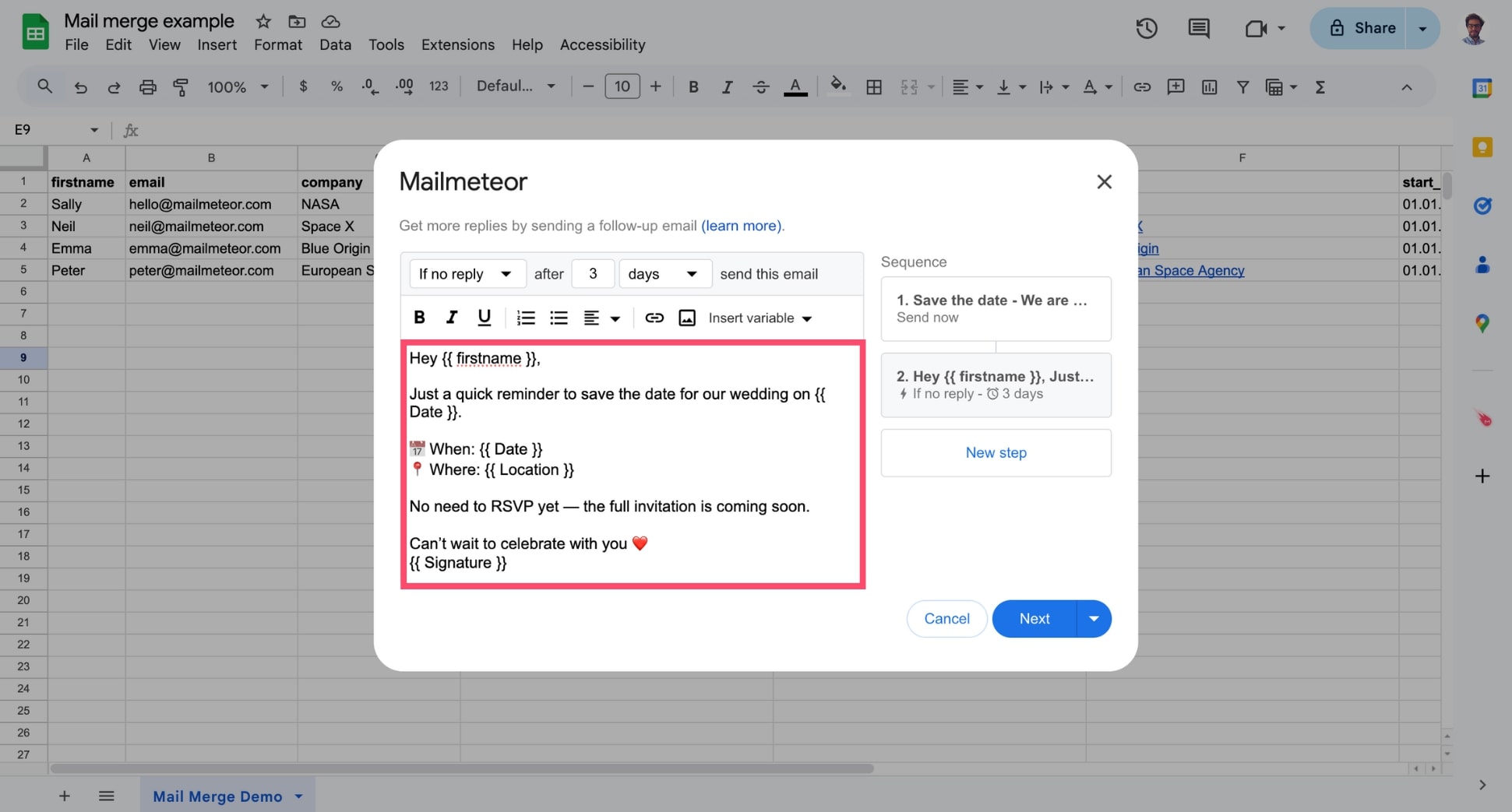Switch to the Extensions menu
This screenshot has width=1512, height=812.
click(457, 44)
